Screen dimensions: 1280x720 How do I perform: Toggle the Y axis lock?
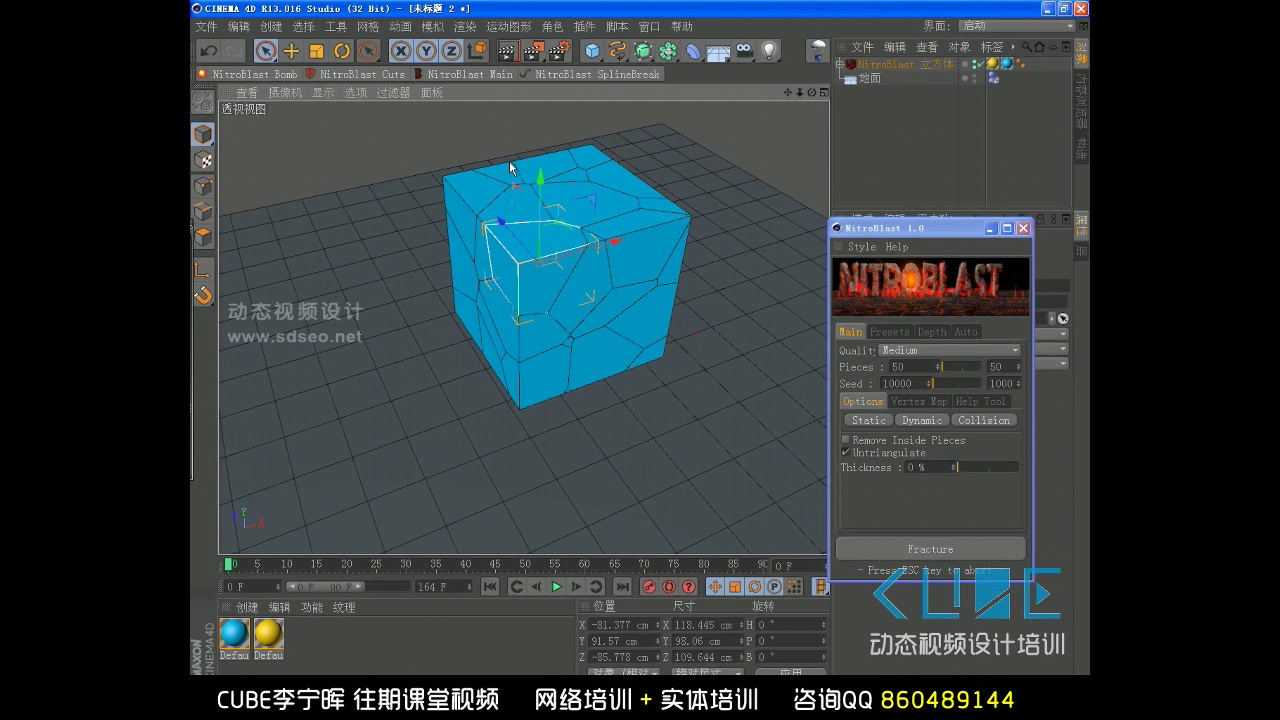pos(426,51)
